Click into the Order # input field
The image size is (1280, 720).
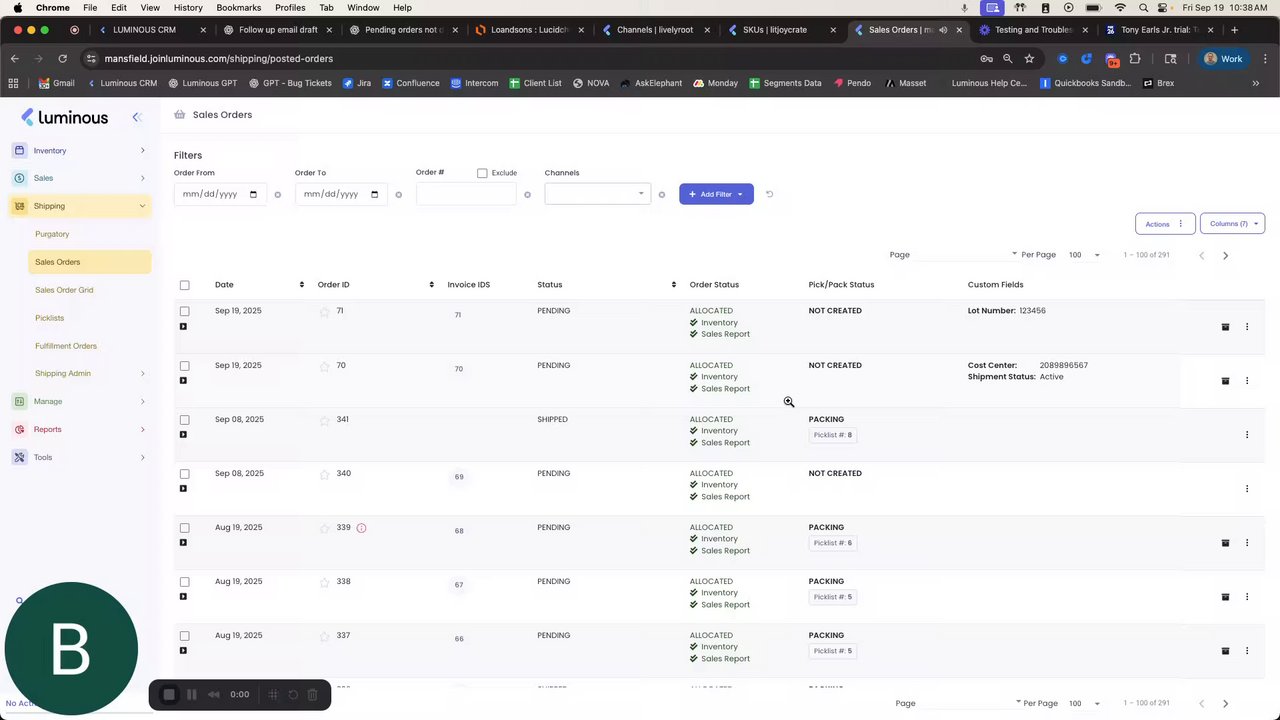coord(466,194)
